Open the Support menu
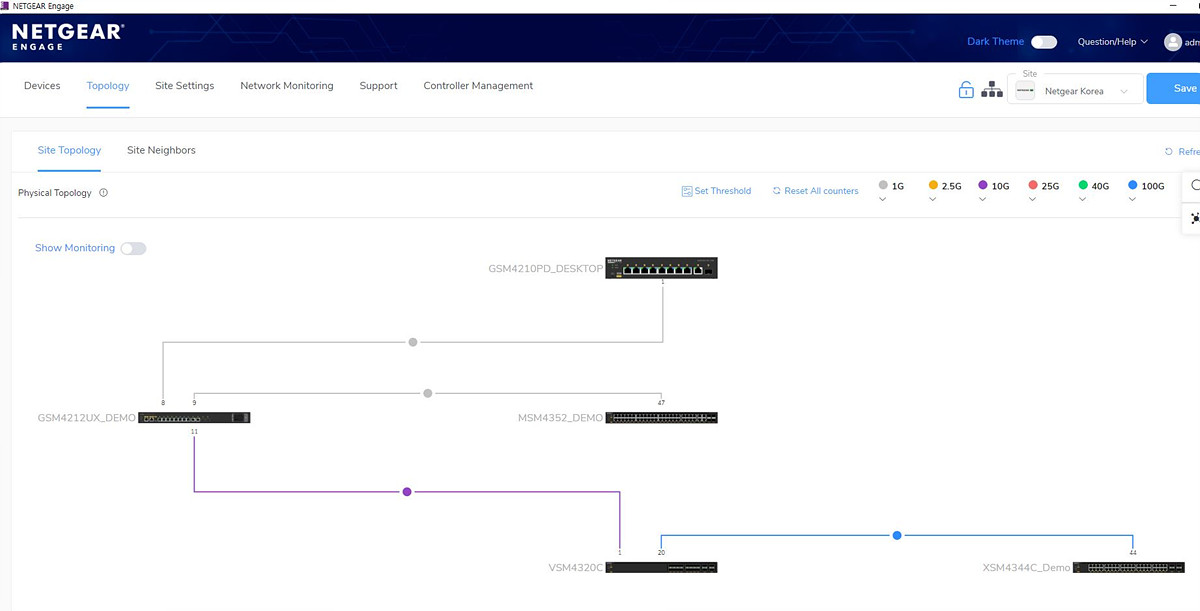The width and height of the screenshot is (1200, 611). pyautogui.click(x=379, y=86)
